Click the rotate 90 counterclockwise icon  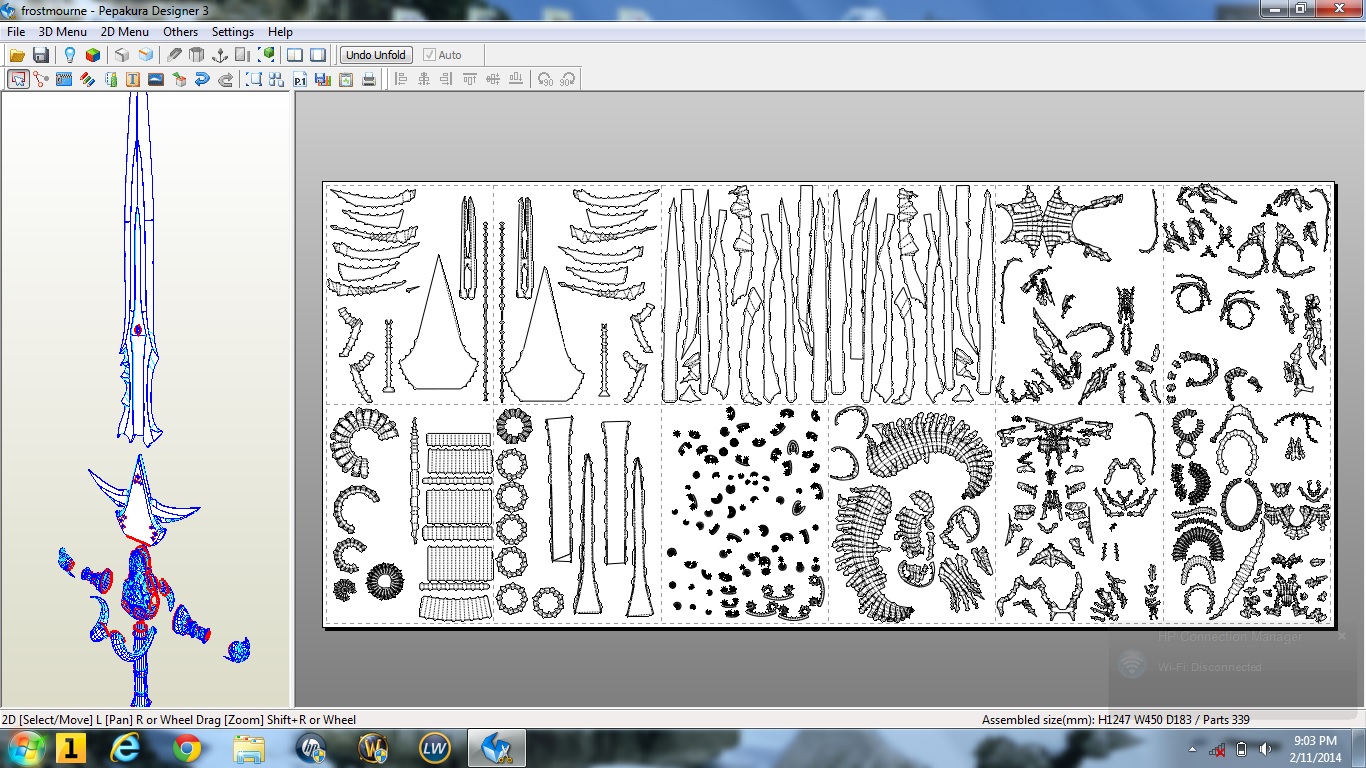pyautogui.click(x=545, y=79)
